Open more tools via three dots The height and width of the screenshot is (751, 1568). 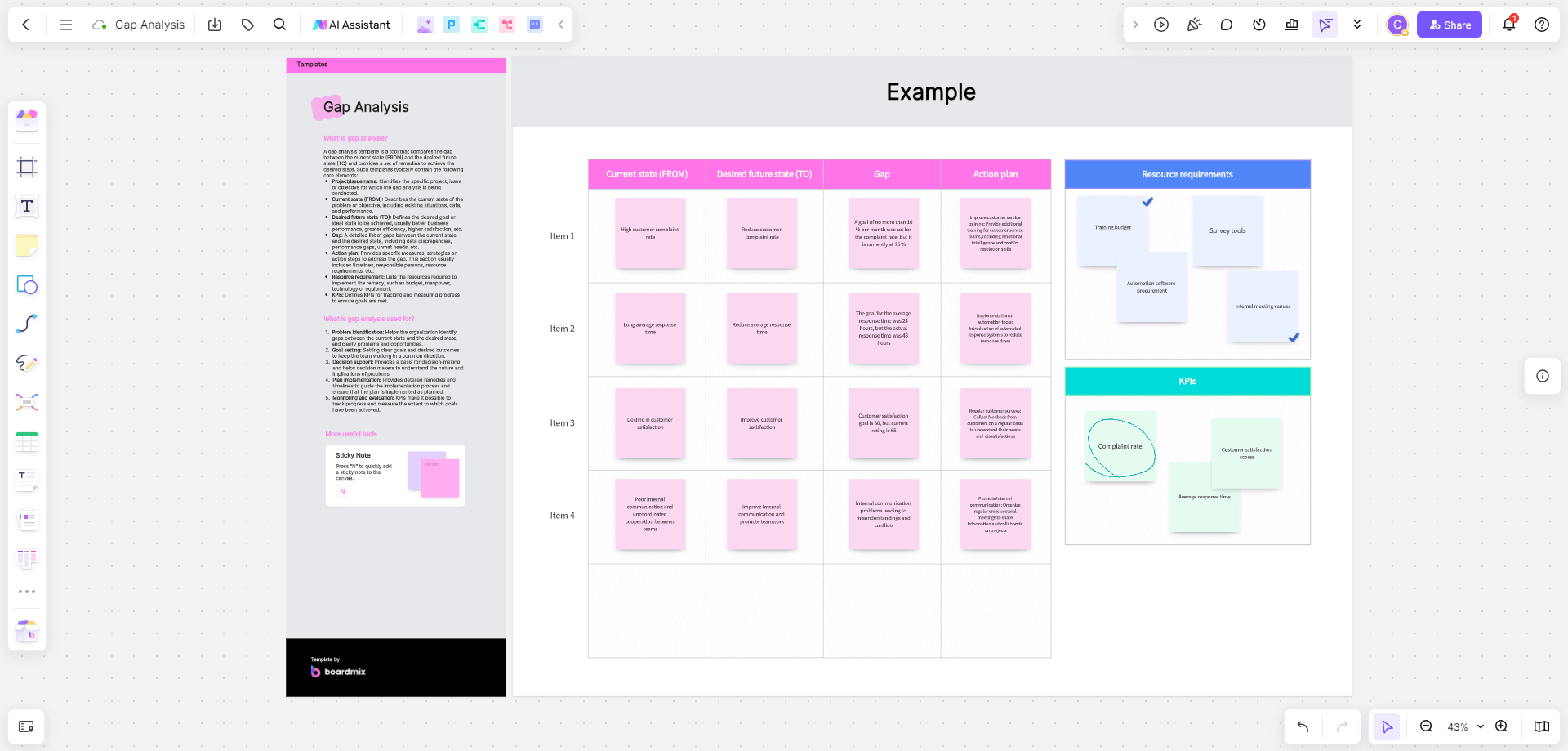(x=27, y=592)
